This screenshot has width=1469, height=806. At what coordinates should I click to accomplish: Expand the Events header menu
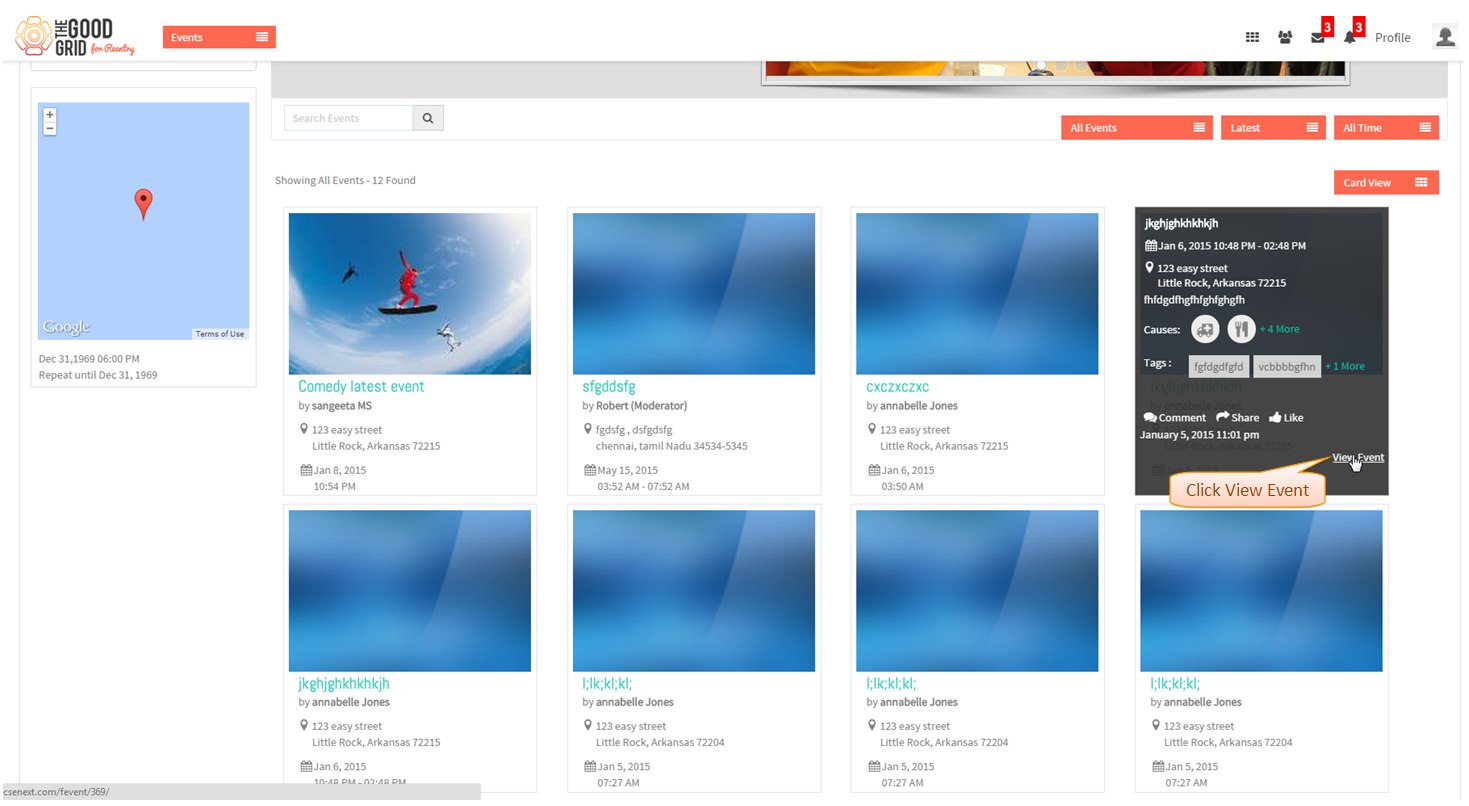219,37
